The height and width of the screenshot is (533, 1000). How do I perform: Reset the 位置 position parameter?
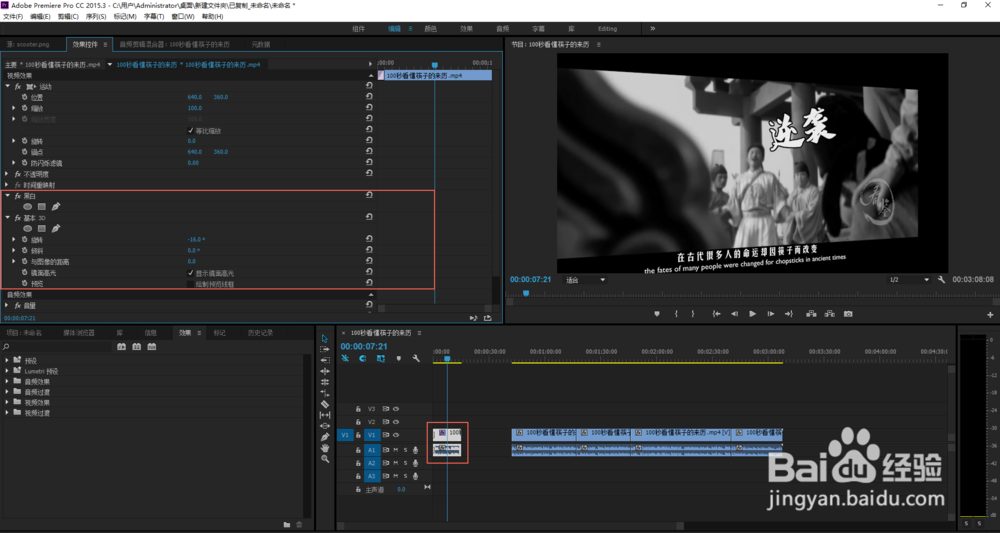click(369, 97)
